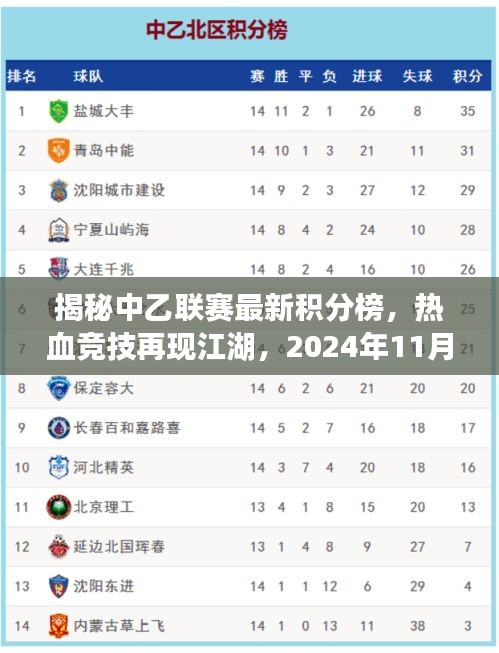The height and width of the screenshot is (653, 499).
Task: Click the 河北精英 team crest
Action: point(59,467)
